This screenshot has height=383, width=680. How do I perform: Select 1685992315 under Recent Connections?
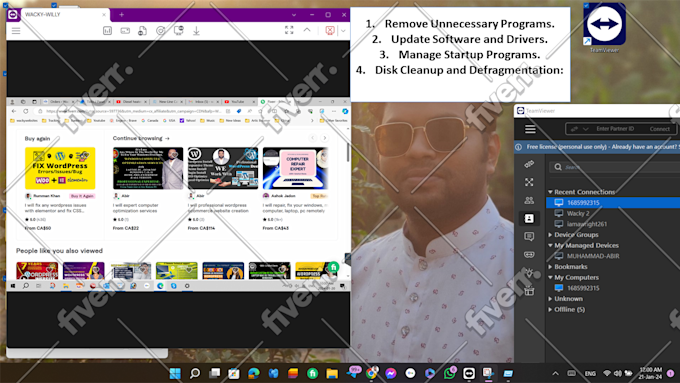613,203
